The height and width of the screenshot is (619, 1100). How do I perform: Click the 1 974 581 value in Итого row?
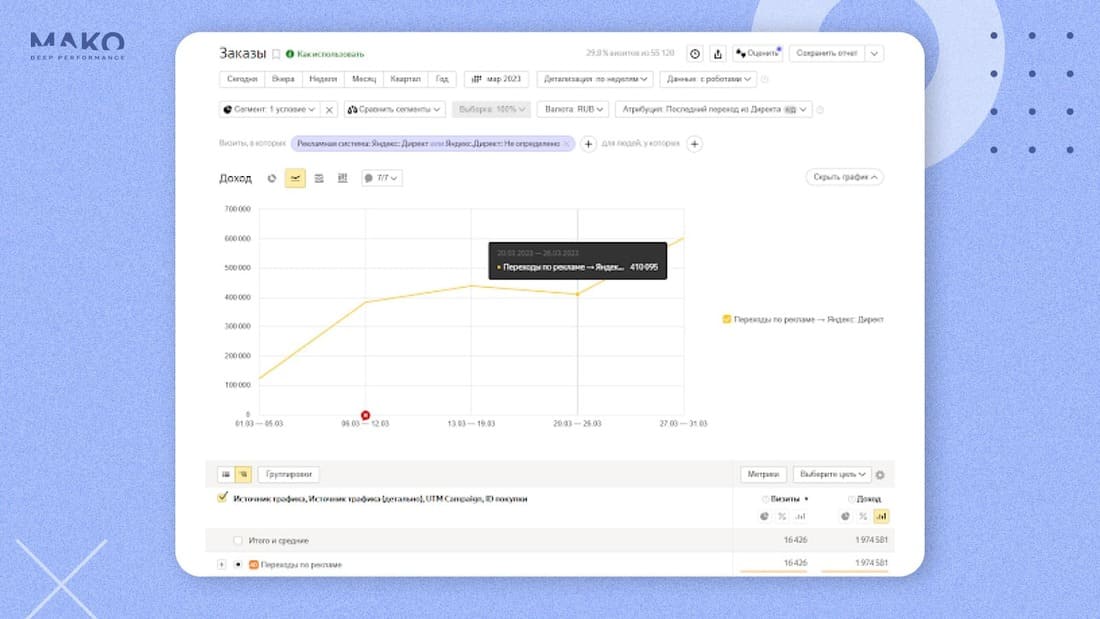pyautogui.click(x=871, y=540)
